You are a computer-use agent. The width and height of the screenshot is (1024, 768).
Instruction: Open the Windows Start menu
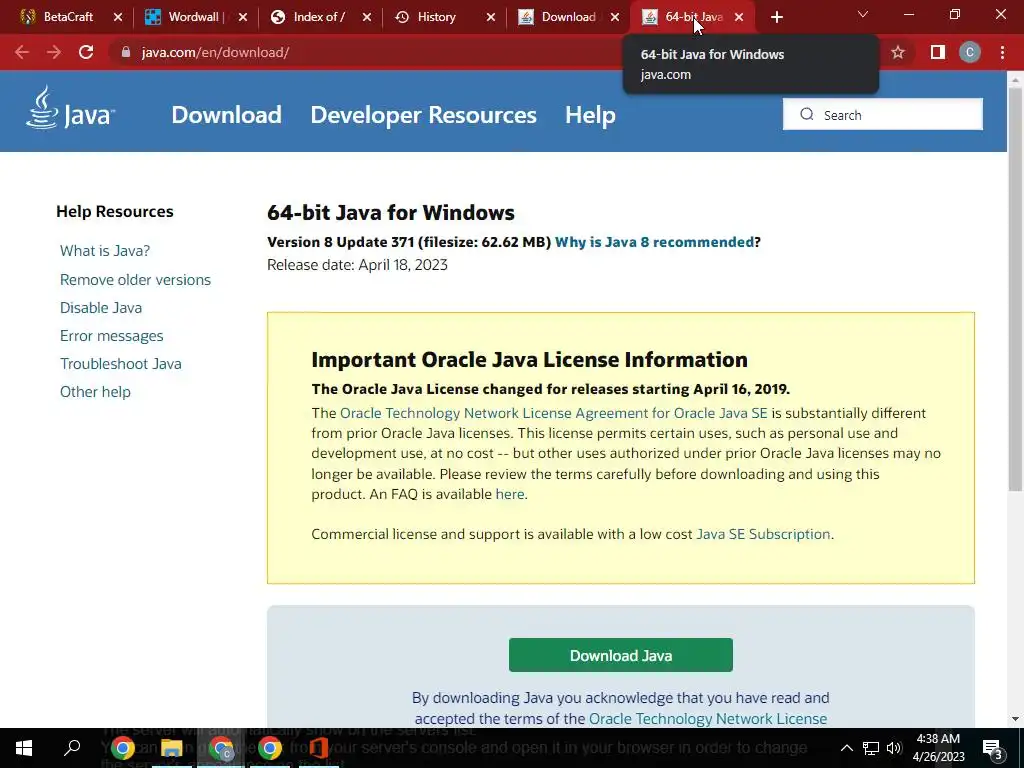pyautogui.click(x=24, y=748)
